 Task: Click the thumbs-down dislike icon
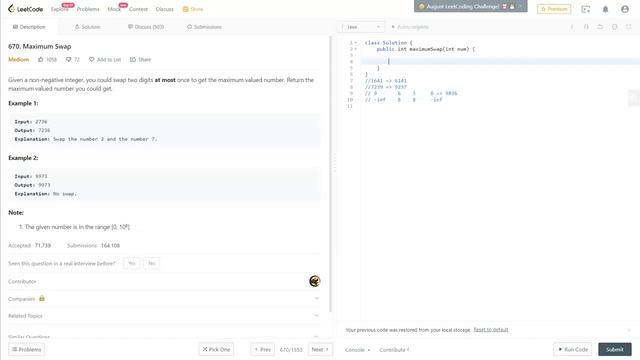69,60
